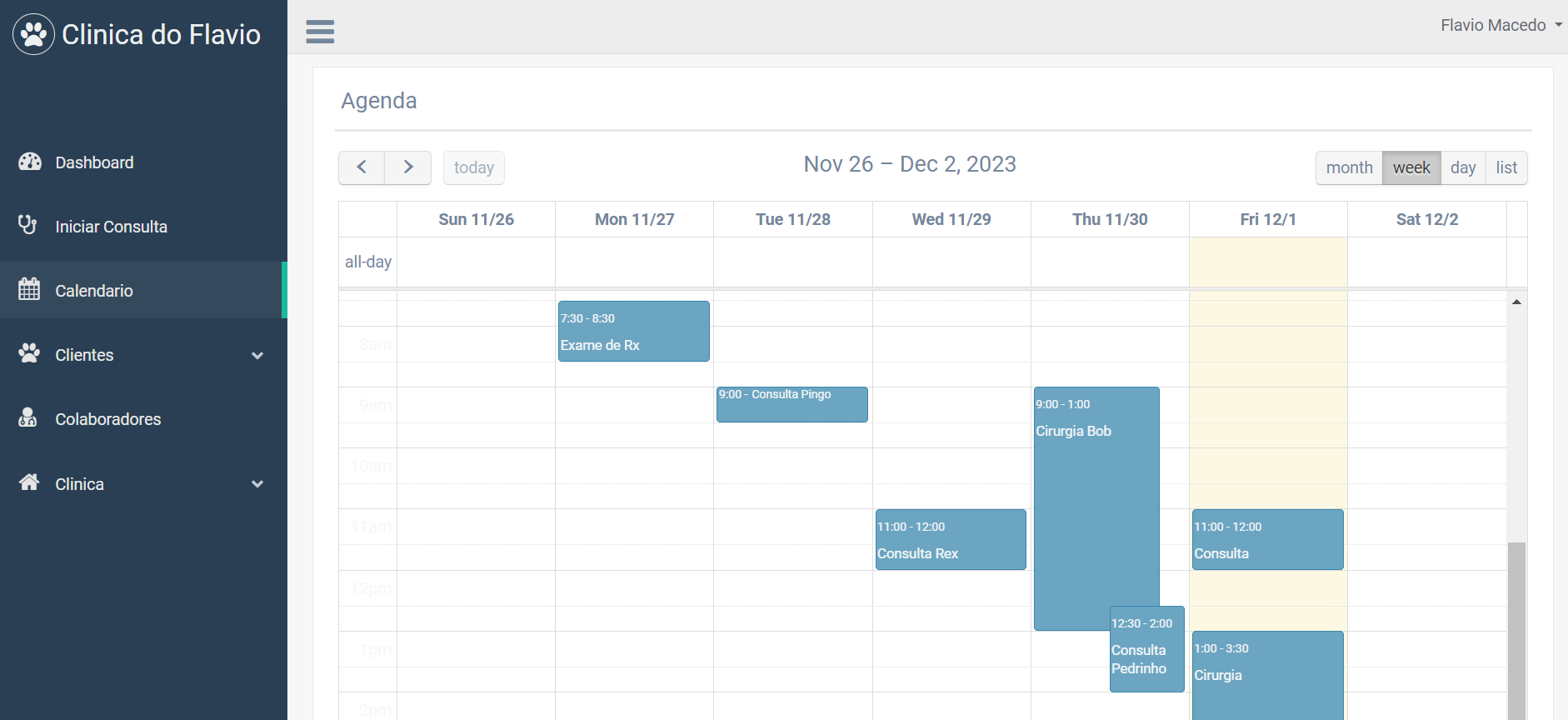Expand the Clinica submenu chevron
Screen dimensions: 1568x720
tap(257, 484)
